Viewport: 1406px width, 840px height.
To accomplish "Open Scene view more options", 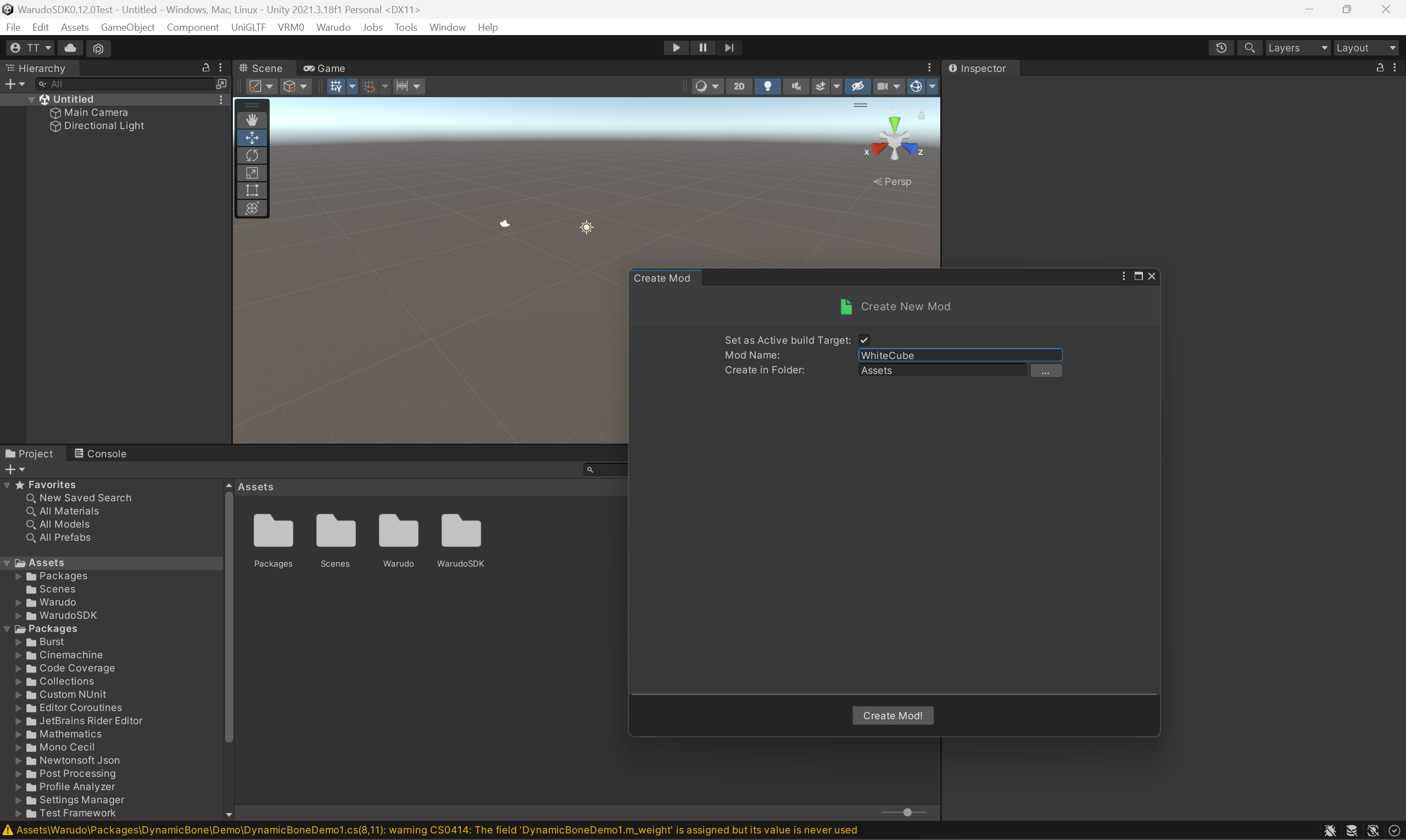I will coord(929,68).
